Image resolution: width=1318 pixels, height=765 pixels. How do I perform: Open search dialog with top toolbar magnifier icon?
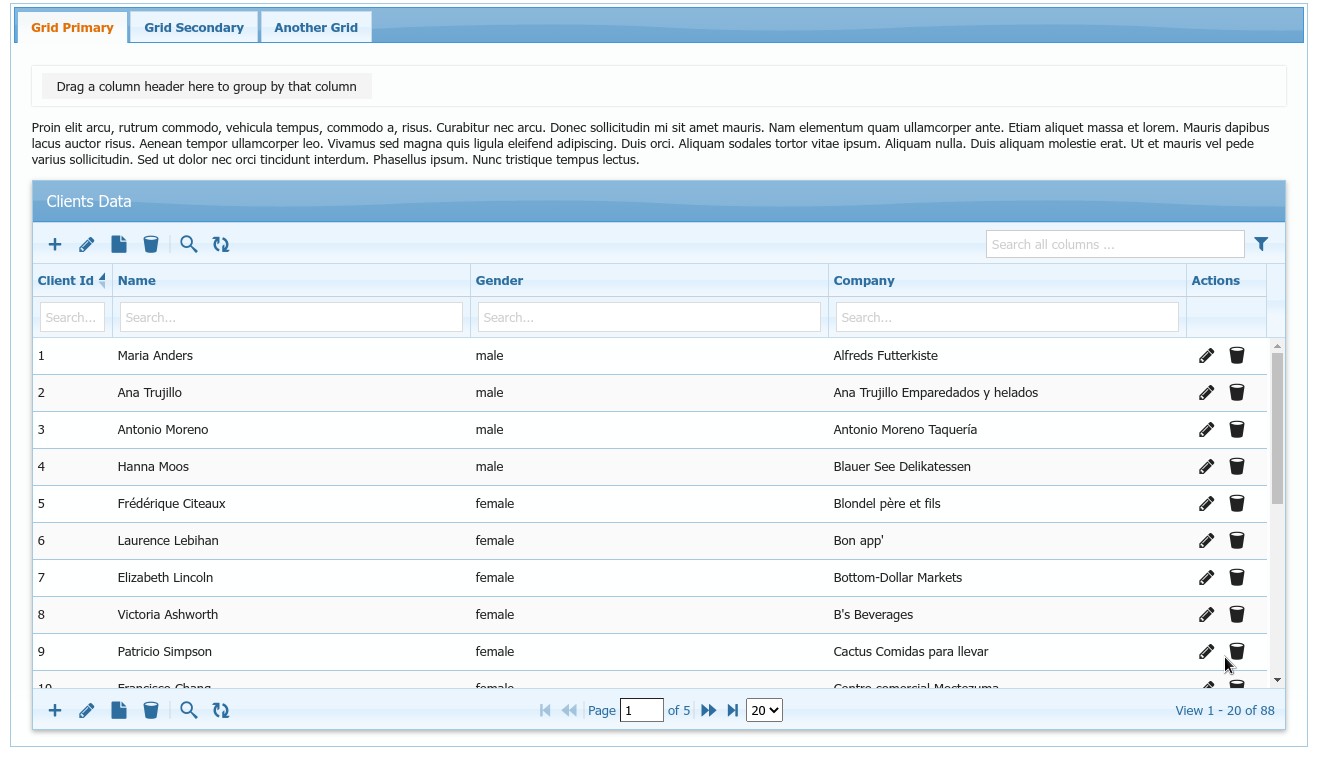pos(189,244)
